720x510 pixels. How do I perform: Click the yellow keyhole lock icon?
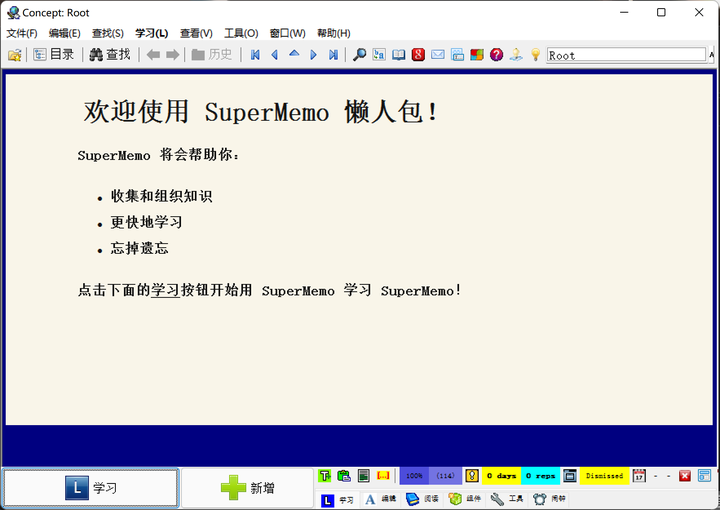(472, 476)
